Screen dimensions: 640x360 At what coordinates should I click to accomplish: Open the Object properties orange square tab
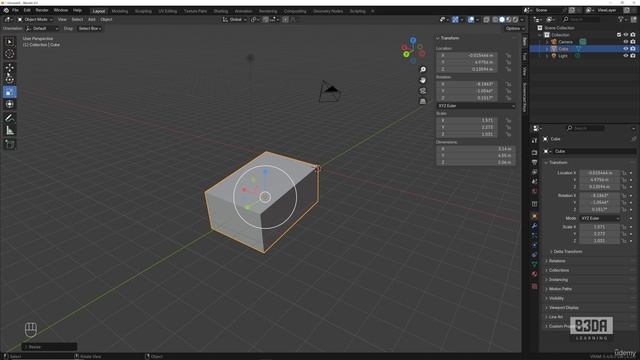(534, 216)
